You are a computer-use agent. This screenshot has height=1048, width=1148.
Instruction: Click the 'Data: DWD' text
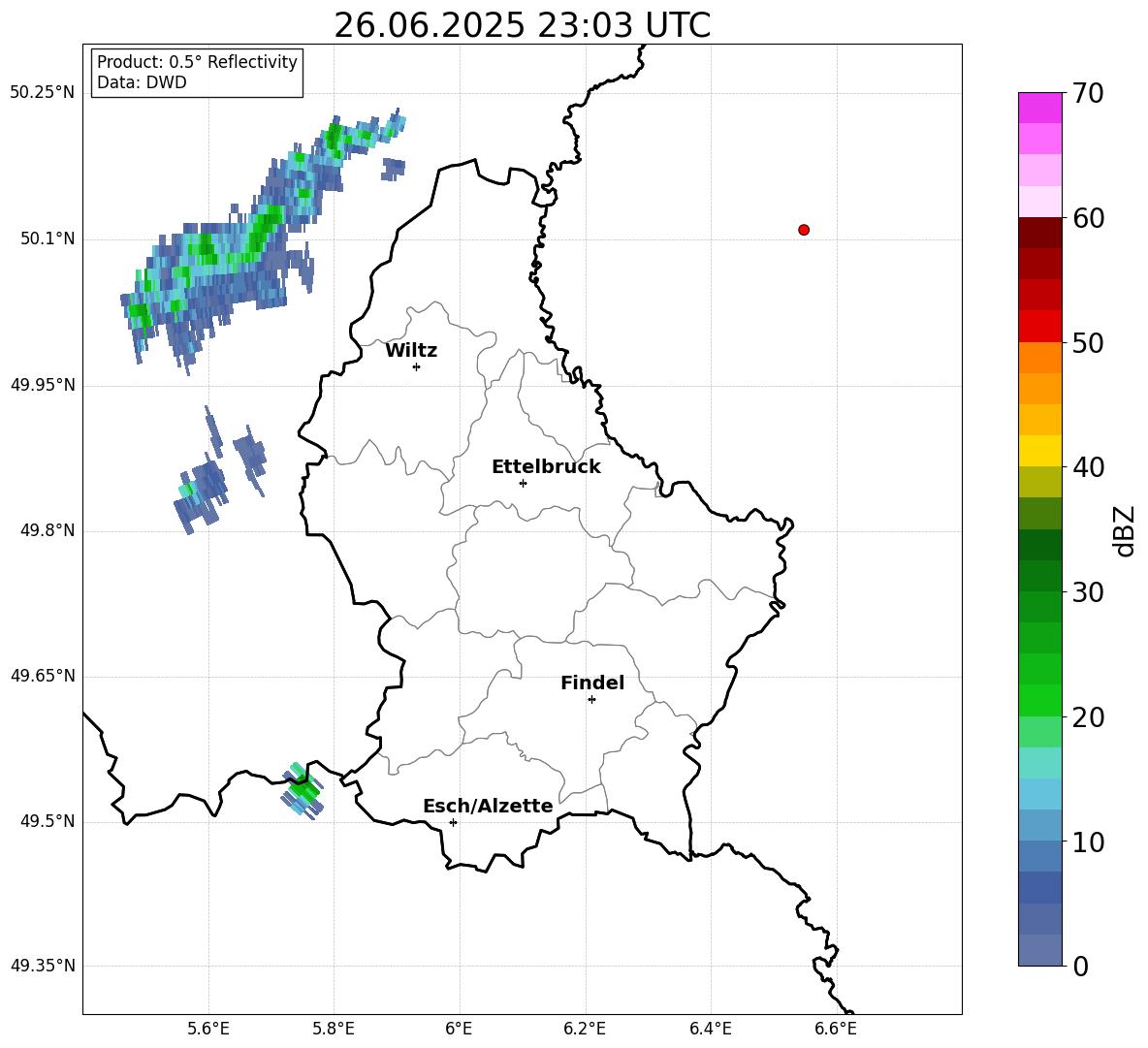[x=142, y=82]
